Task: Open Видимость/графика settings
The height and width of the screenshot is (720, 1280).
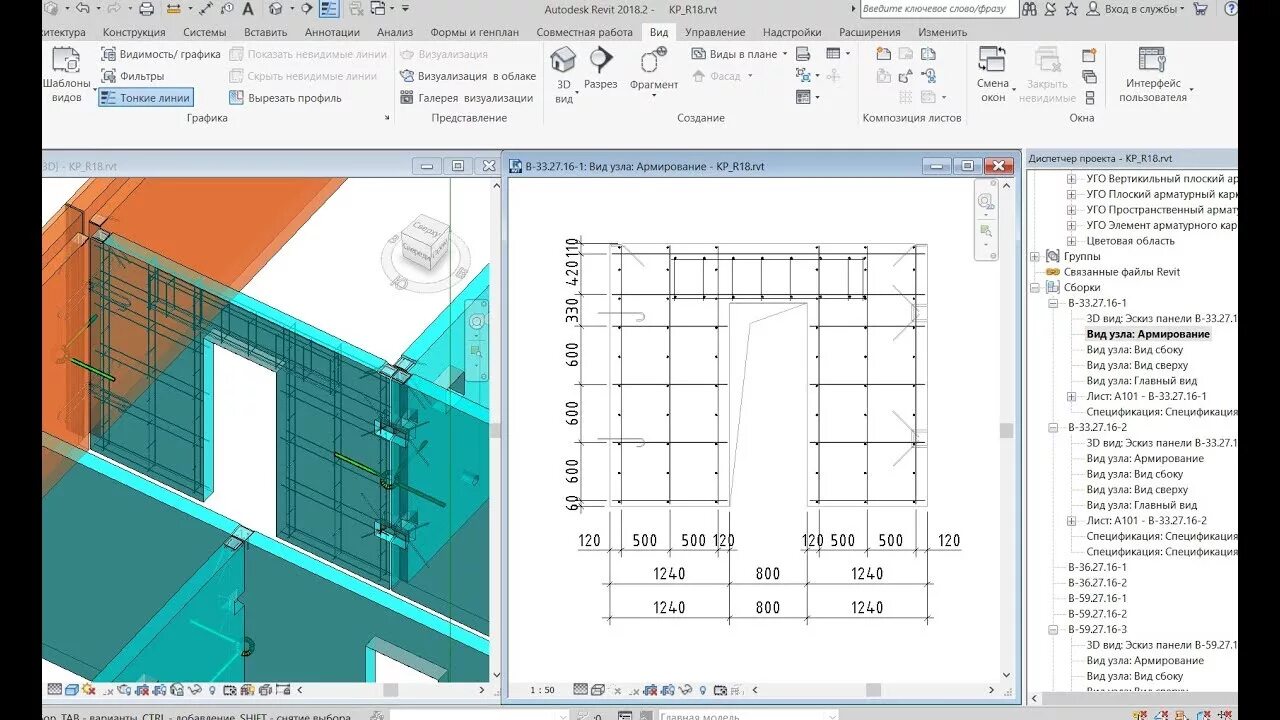Action: [x=160, y=54]
